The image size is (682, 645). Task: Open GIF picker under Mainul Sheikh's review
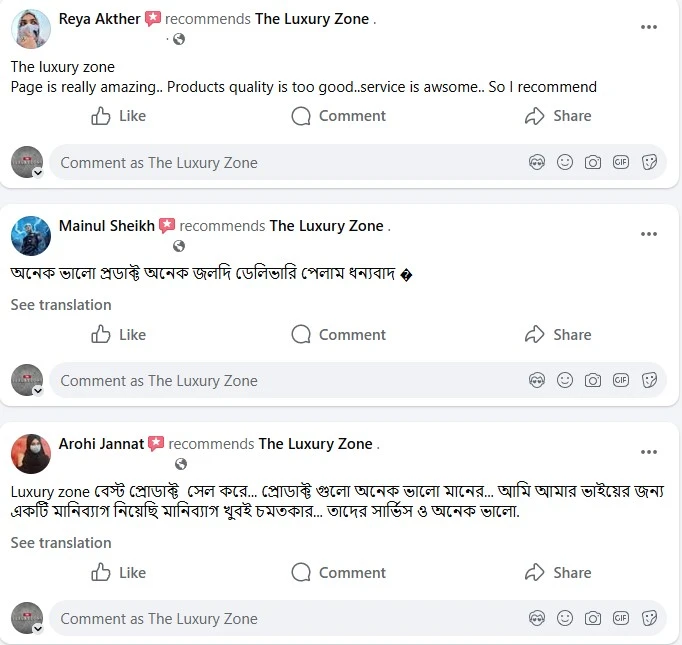point(621,380)
